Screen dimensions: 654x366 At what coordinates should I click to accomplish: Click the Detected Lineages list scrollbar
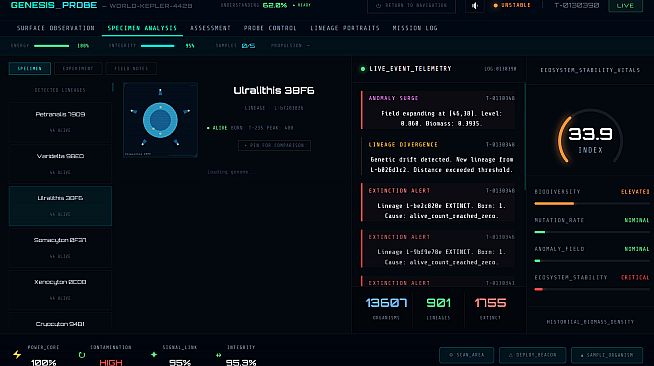click(113, 87)
